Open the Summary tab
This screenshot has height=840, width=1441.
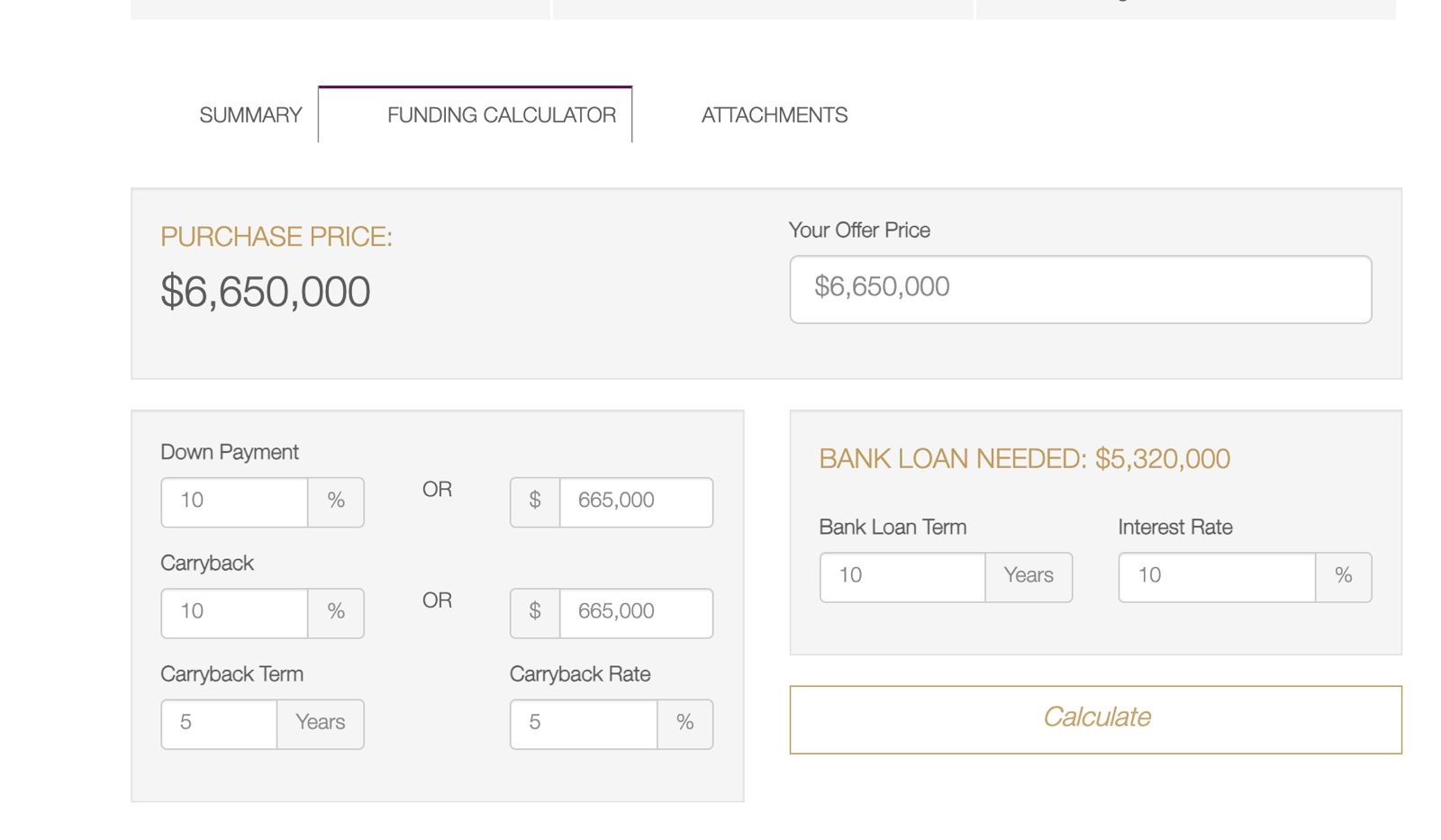point(250,115)
